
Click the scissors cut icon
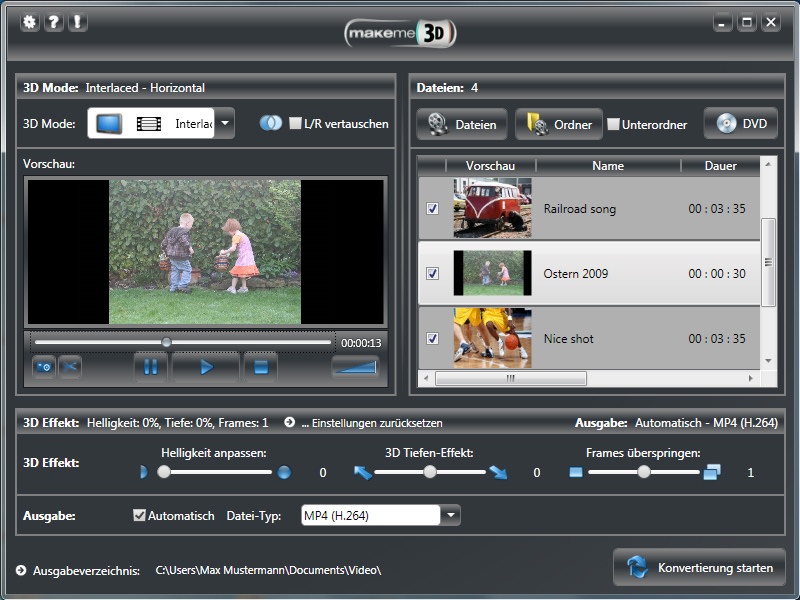click(x=69, y=367)
